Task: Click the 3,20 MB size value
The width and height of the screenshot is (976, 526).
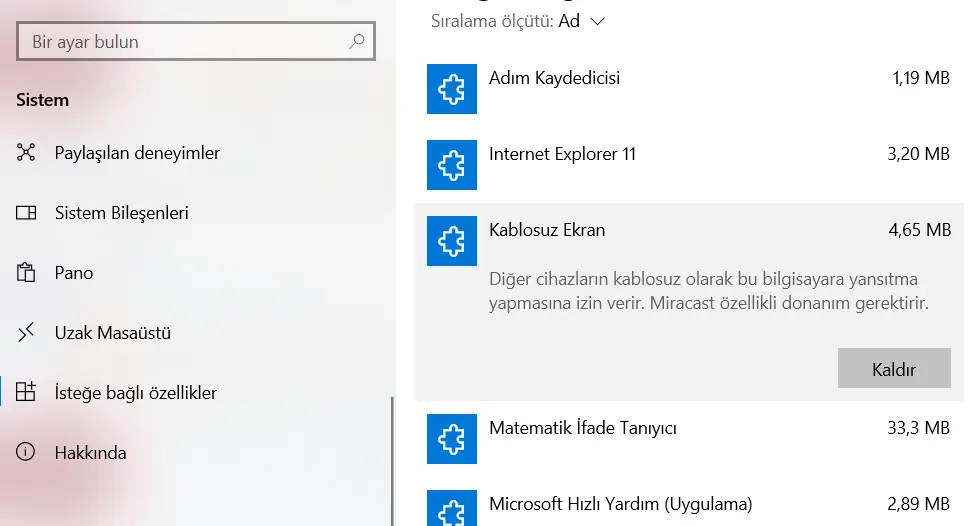Action: 918,154
